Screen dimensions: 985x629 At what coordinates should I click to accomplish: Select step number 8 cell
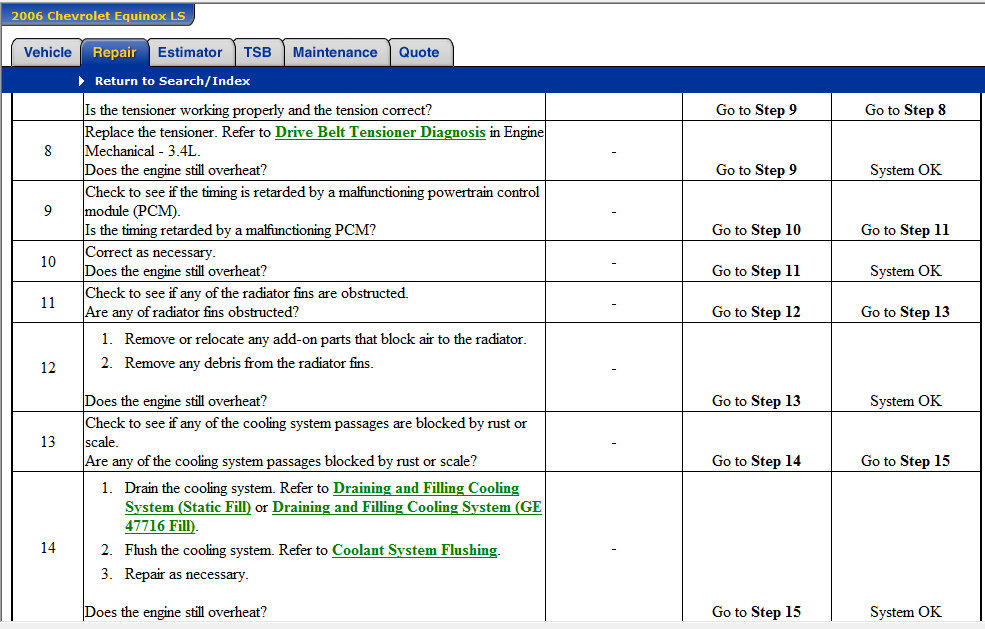[x=48, y=151]
